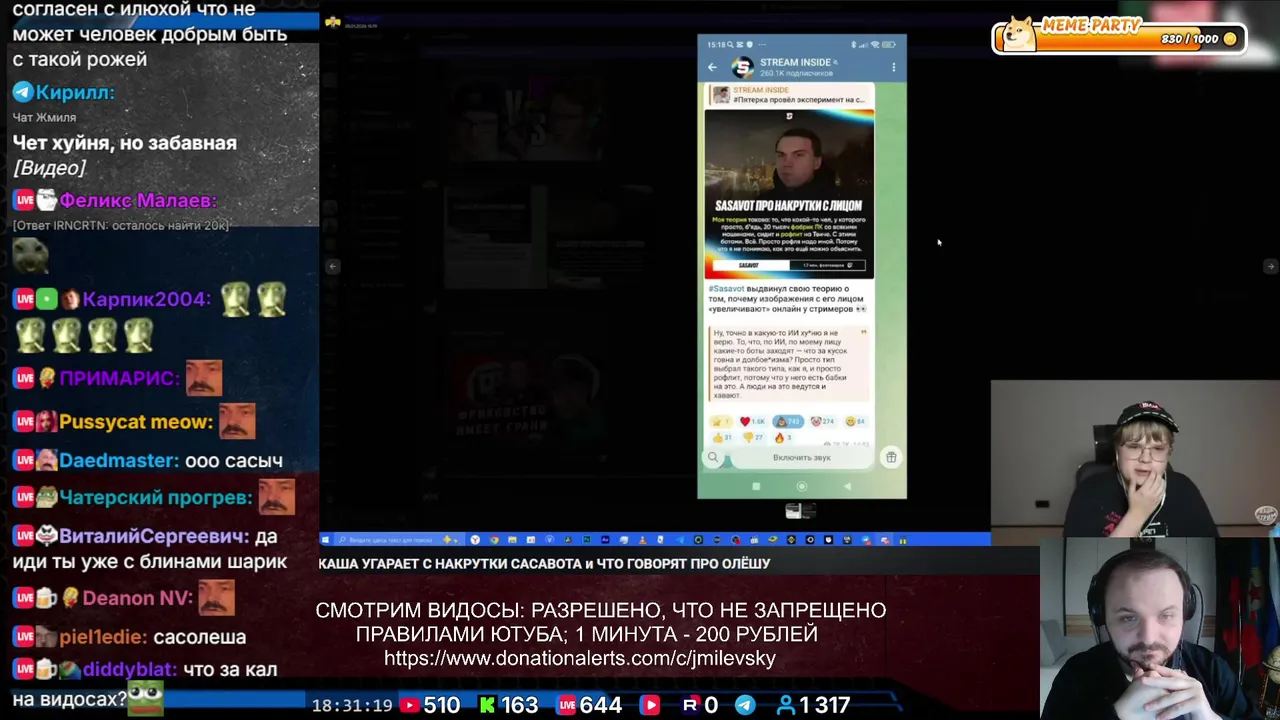Click the poop reaction with 742
Screen dimensions: 1280x720
coord(787,421)
